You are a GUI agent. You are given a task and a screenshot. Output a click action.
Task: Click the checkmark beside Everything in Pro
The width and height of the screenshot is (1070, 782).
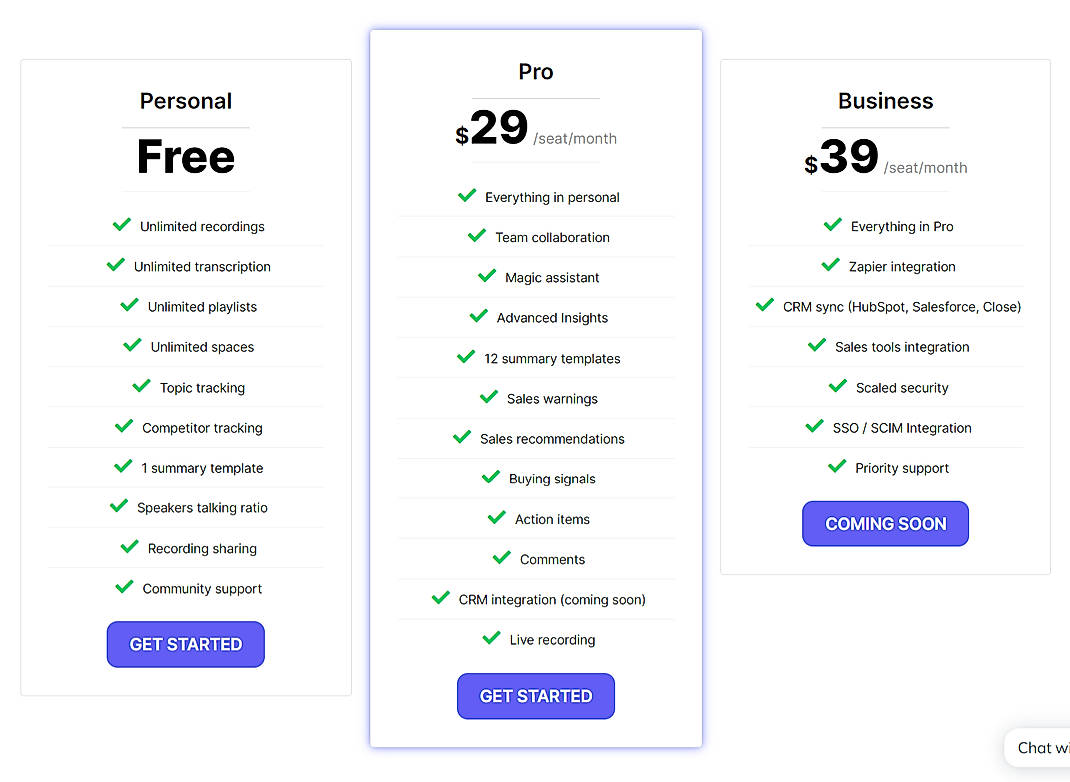click(833, 225)
